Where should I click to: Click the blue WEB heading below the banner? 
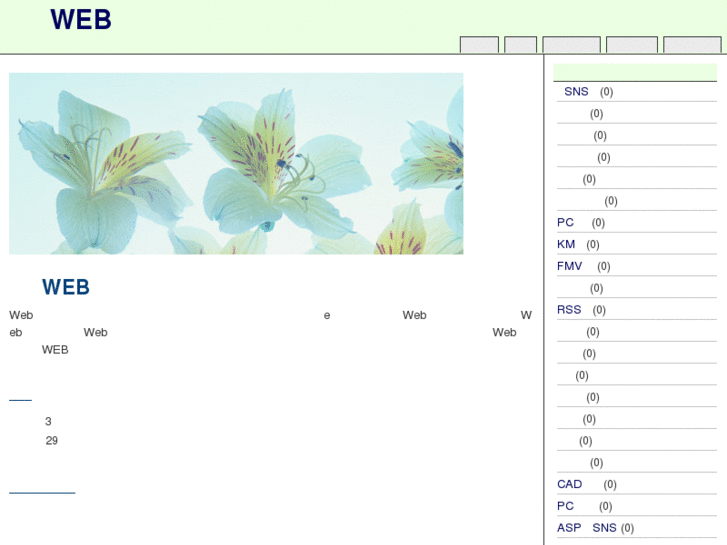tap(66, 287)
